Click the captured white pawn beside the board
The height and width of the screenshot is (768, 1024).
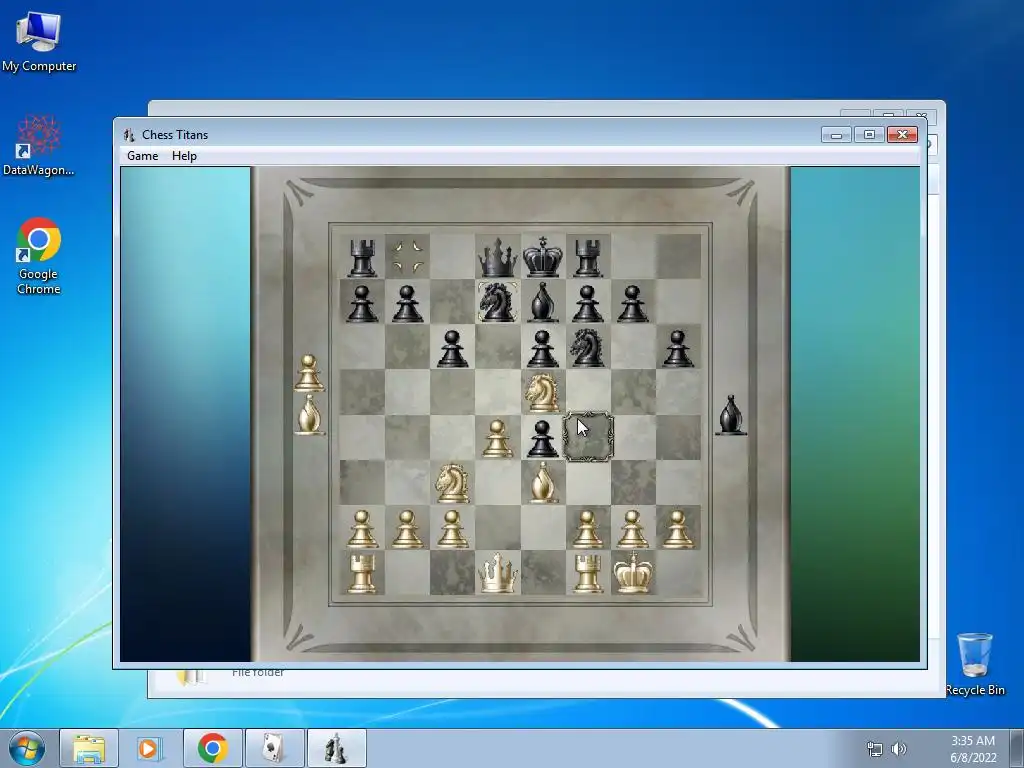(310, 373)
